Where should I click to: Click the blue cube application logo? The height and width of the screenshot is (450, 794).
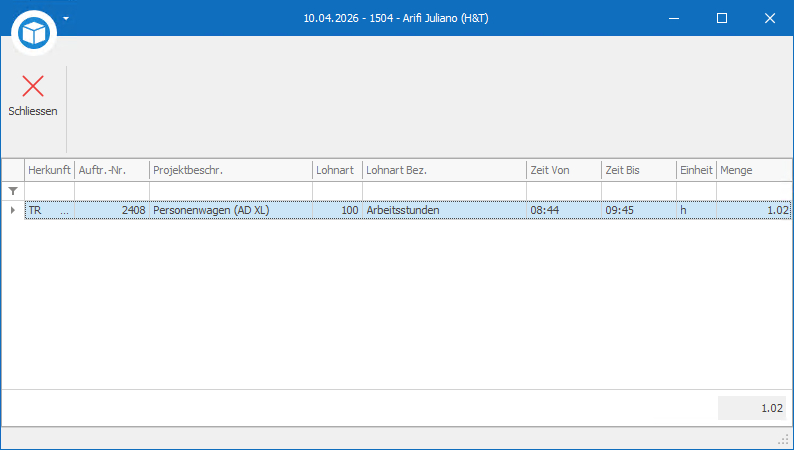pyautogui.click(x=33, y=33)
